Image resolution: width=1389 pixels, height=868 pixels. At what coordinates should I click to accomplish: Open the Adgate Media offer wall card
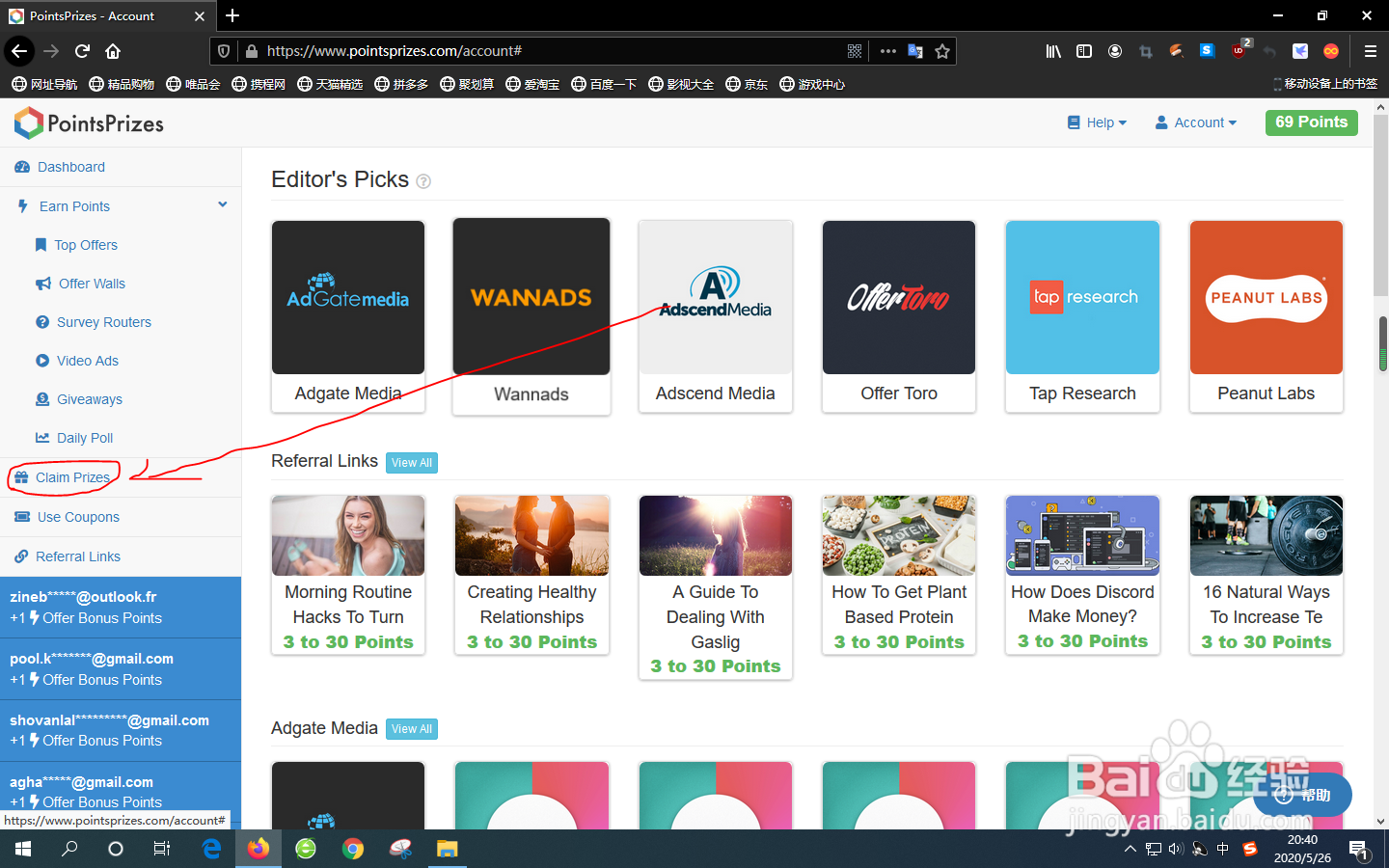348,316
